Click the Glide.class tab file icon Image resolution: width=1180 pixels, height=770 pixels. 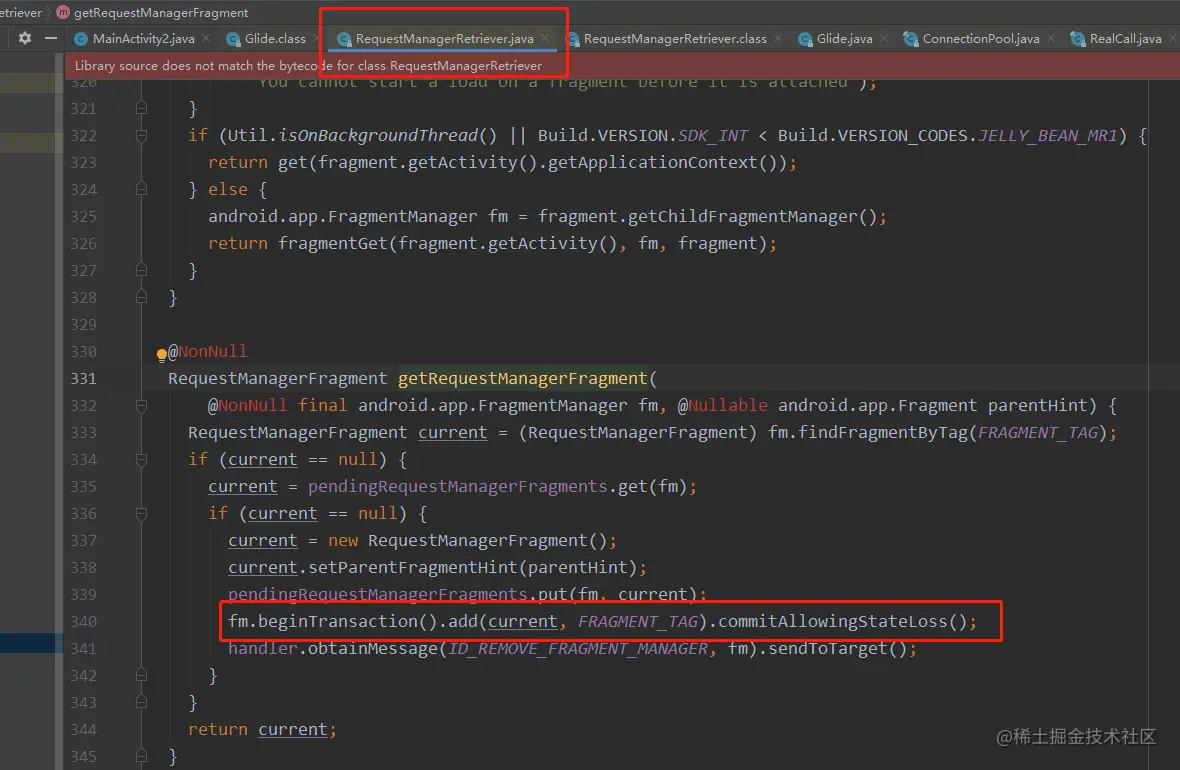[x=233, y=38]
